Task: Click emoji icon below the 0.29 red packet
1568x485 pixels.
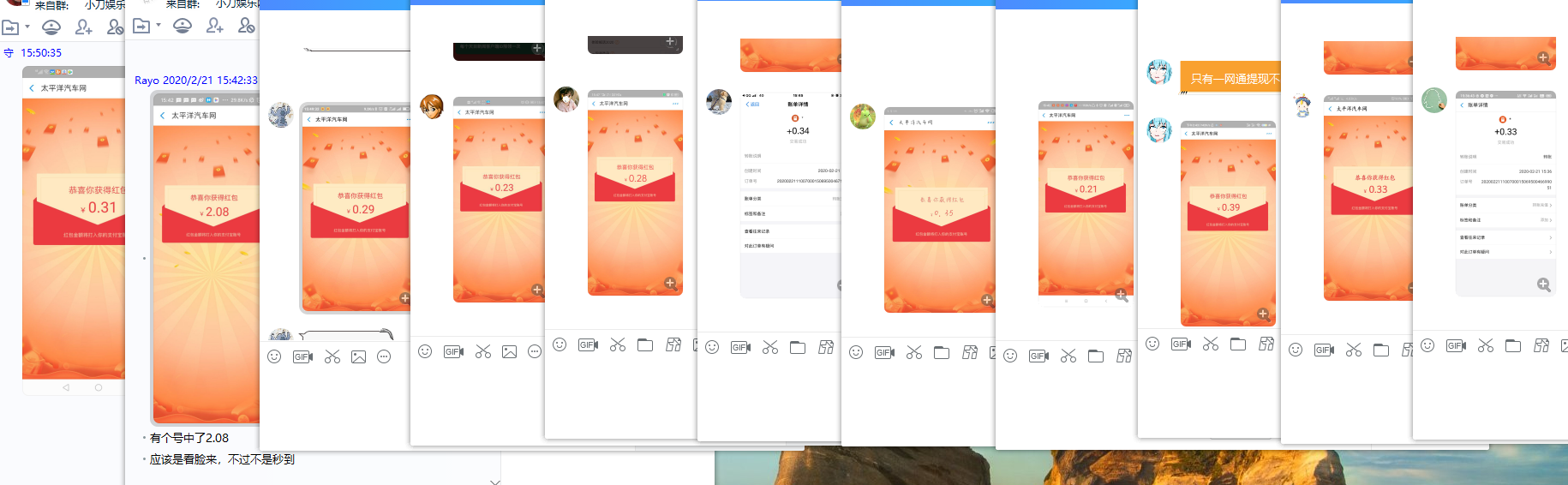Action: tap(274, 356)
